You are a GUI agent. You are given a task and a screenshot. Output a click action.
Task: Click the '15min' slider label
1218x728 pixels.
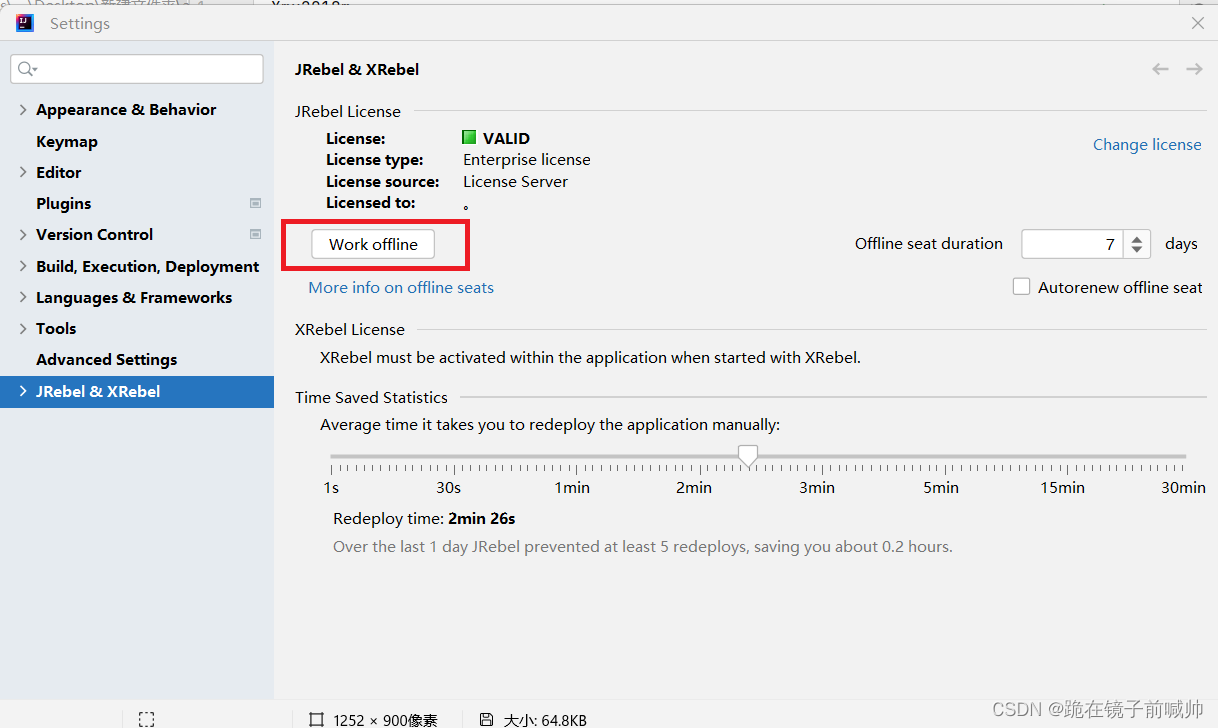click(1063, 488)
